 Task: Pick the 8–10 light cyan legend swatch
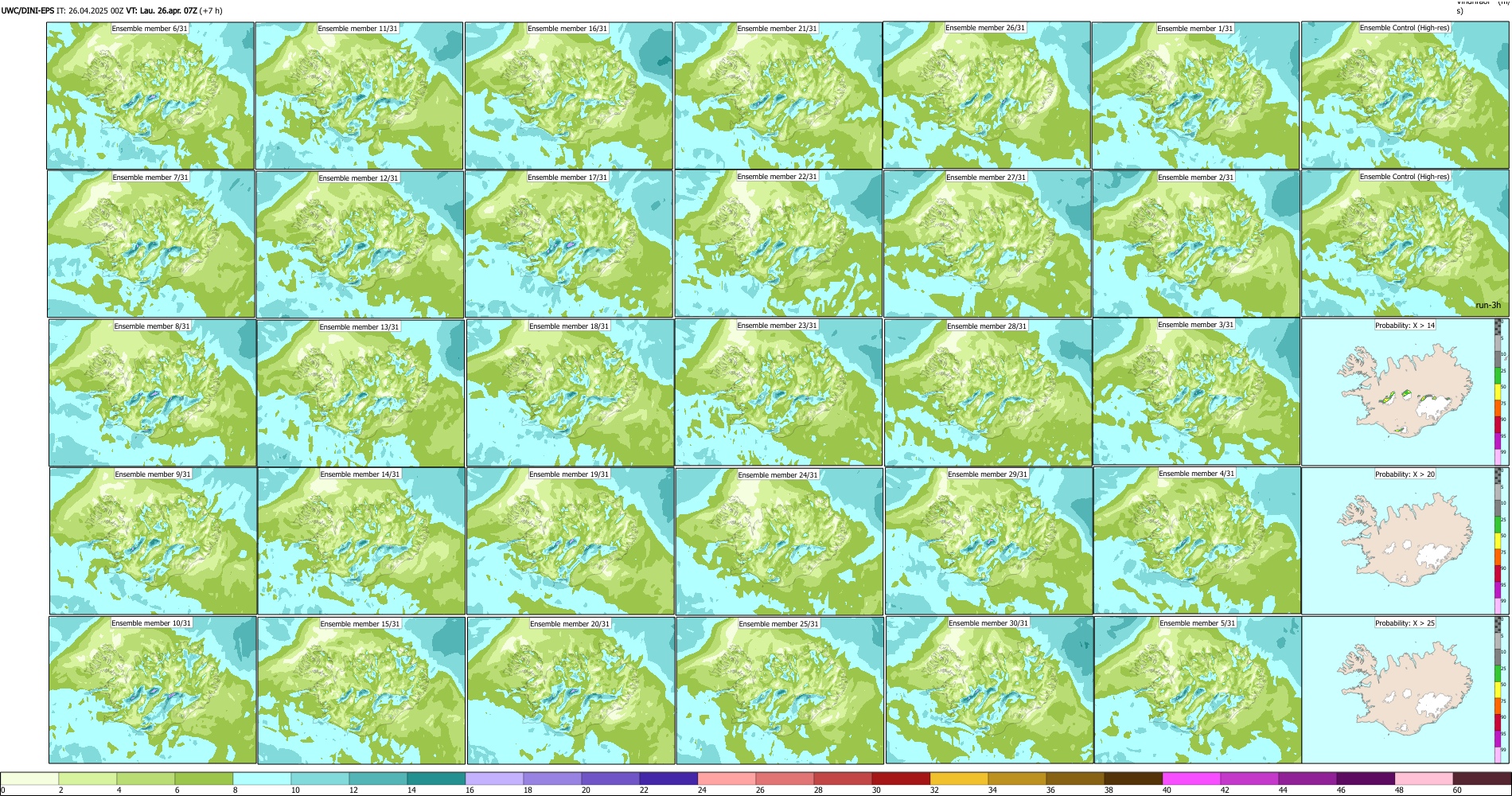tap(262, 778)
